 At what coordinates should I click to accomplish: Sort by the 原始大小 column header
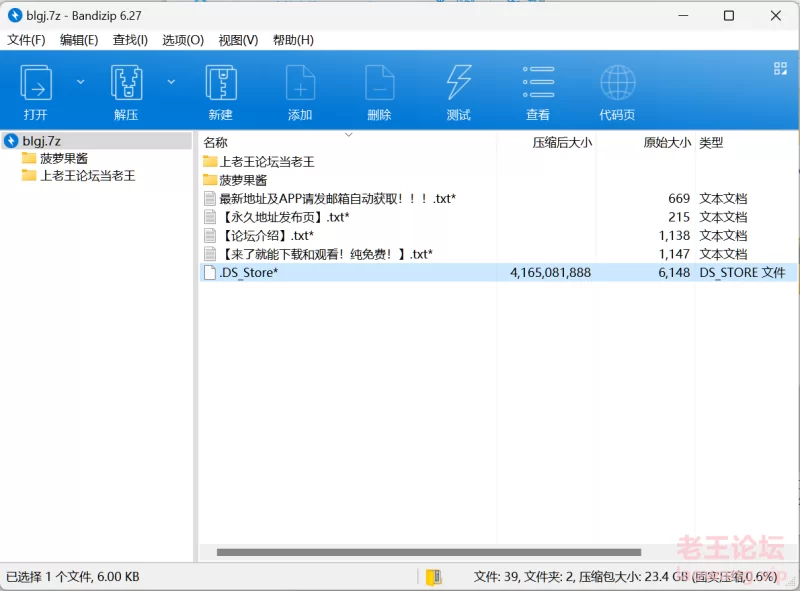tap(667, 142)
